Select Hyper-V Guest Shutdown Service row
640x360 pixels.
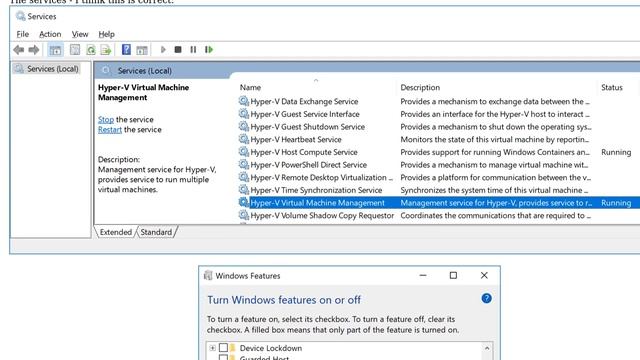coord(438,127)
